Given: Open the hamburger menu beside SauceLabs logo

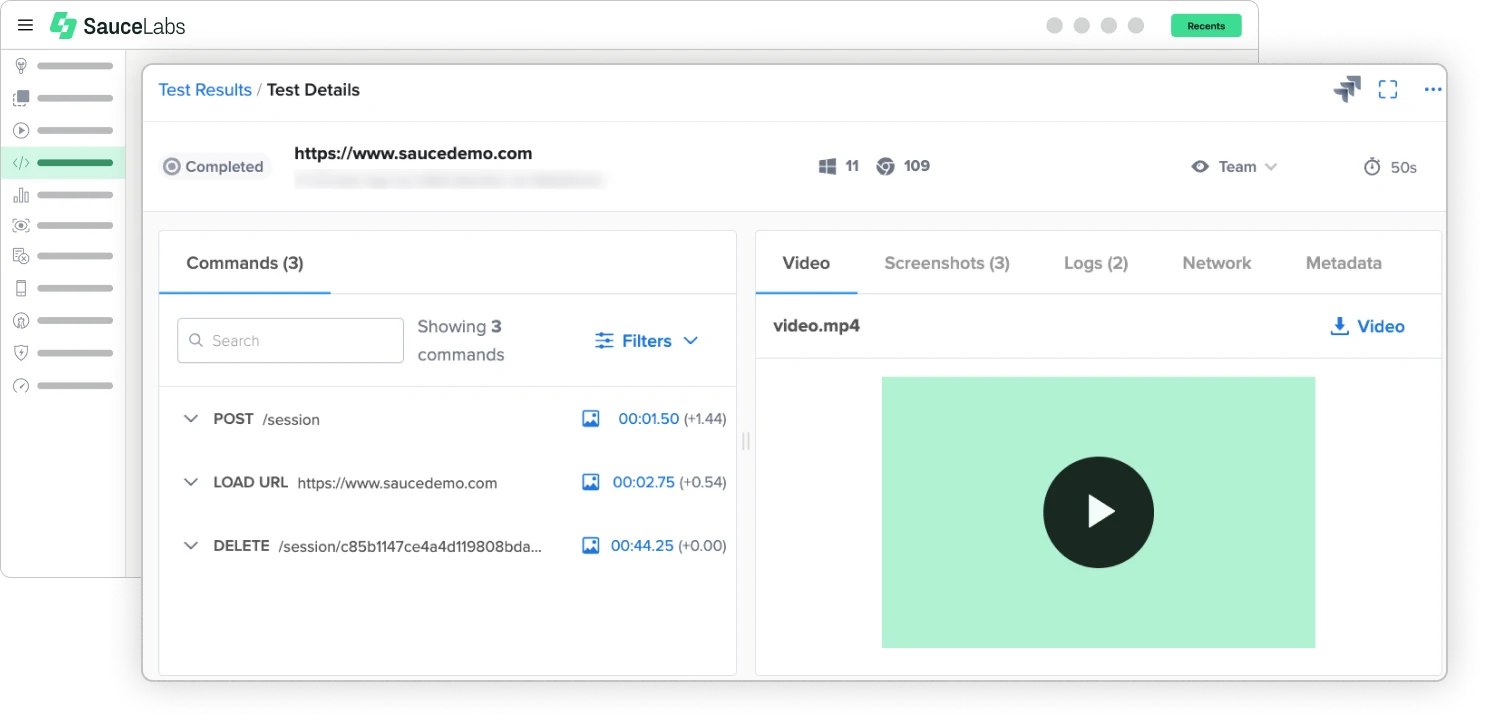Looking at the screenshot, I should pyautogui.click(x=25, y=25).
